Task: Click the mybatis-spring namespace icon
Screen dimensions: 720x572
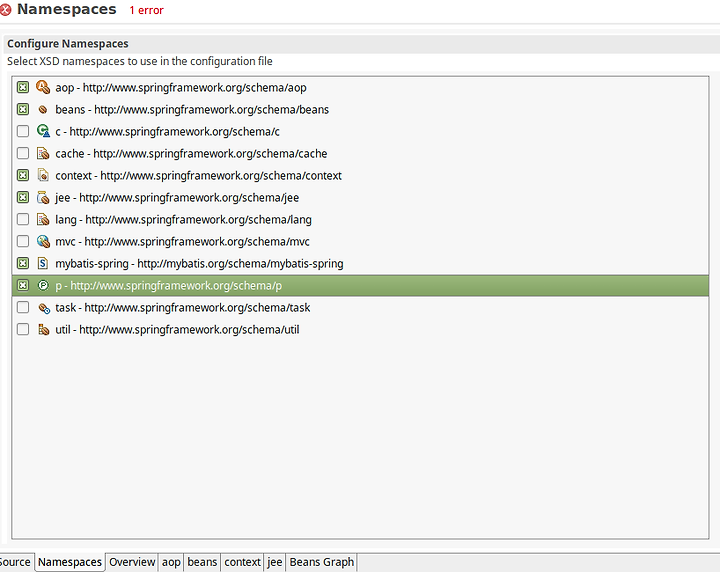Action: (x=43, y=264)
